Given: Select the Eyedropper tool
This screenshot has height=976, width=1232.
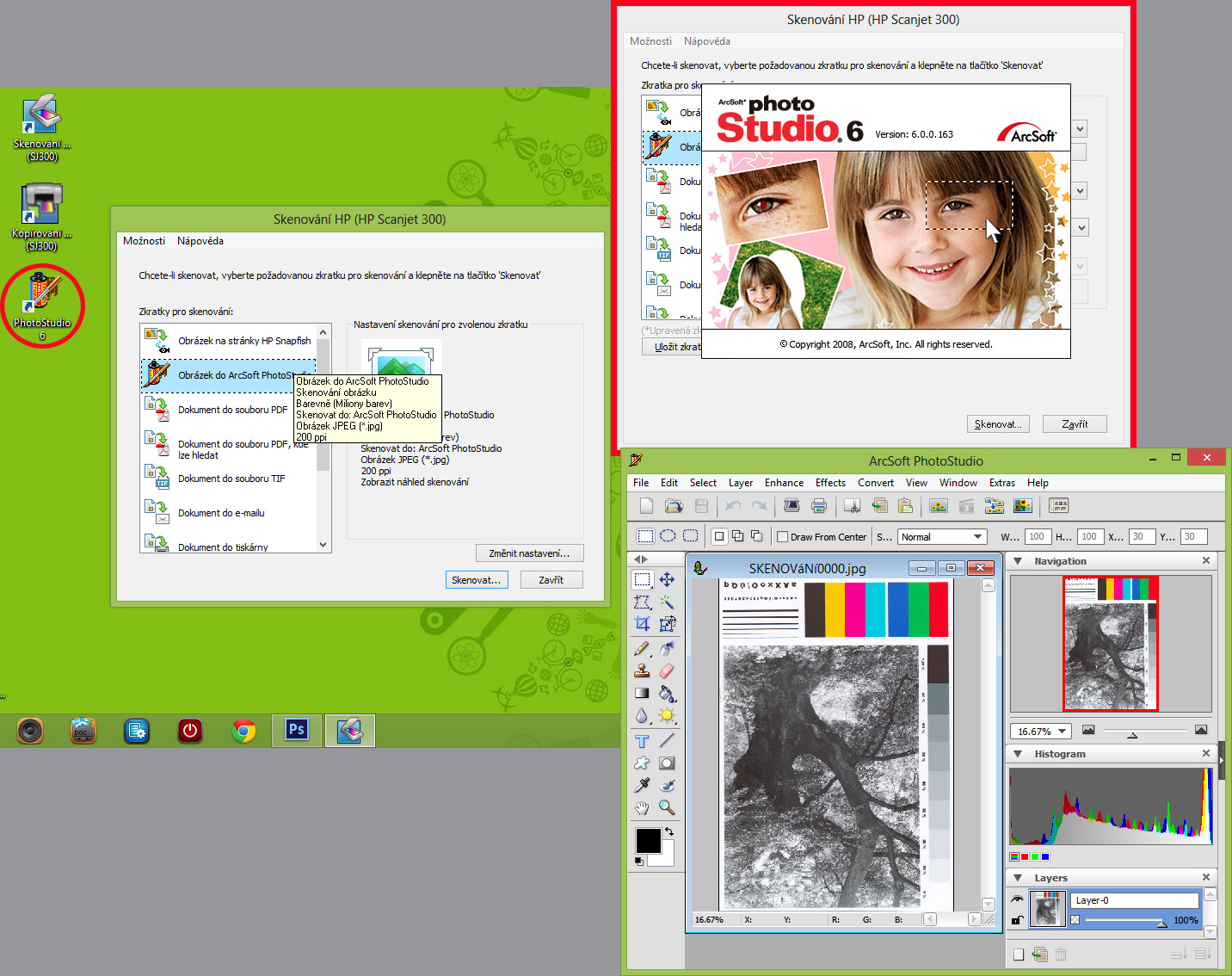Looking at the screenshot, I should [x=642, y=785].
